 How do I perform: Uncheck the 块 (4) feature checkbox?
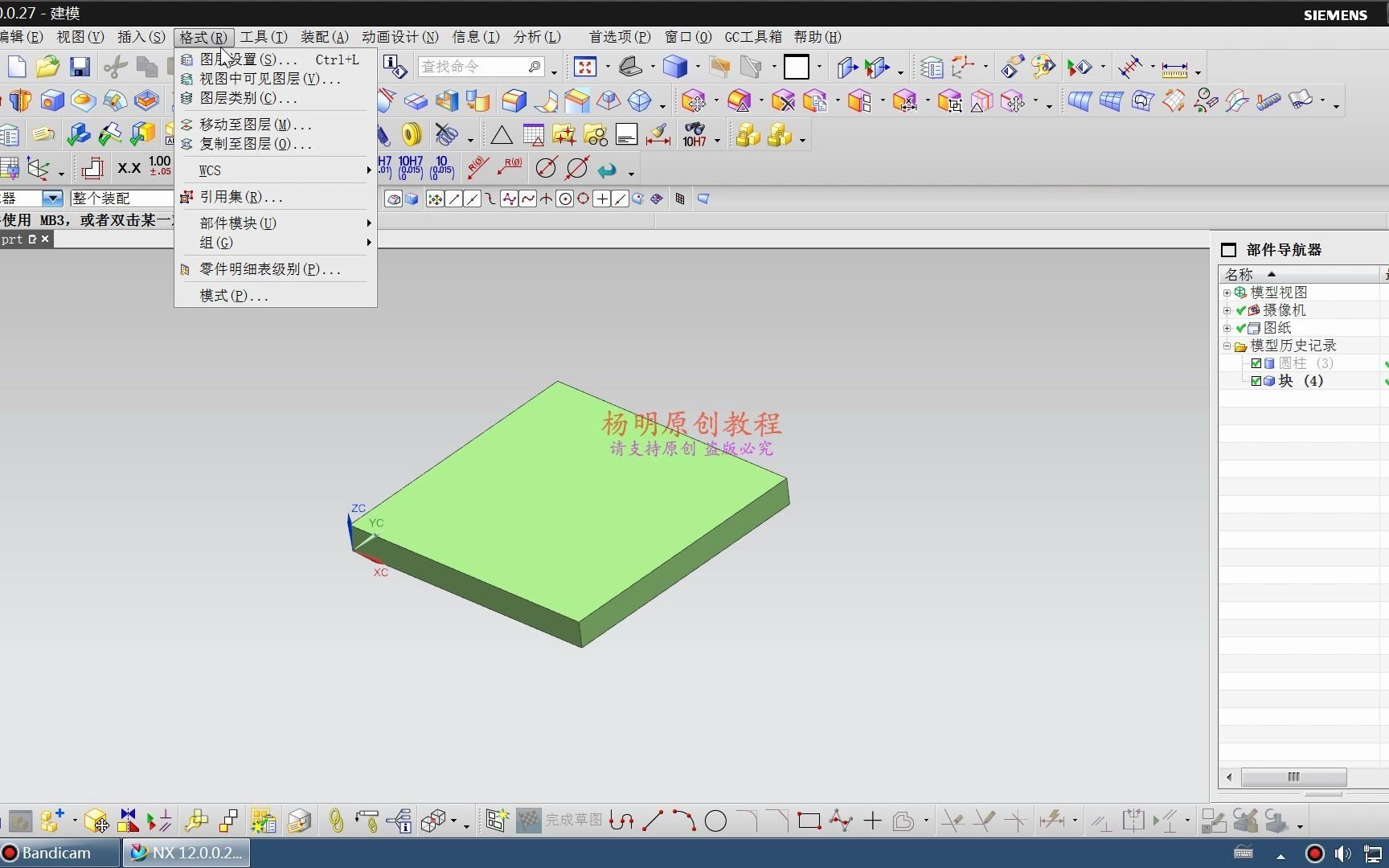[1256, 380]
